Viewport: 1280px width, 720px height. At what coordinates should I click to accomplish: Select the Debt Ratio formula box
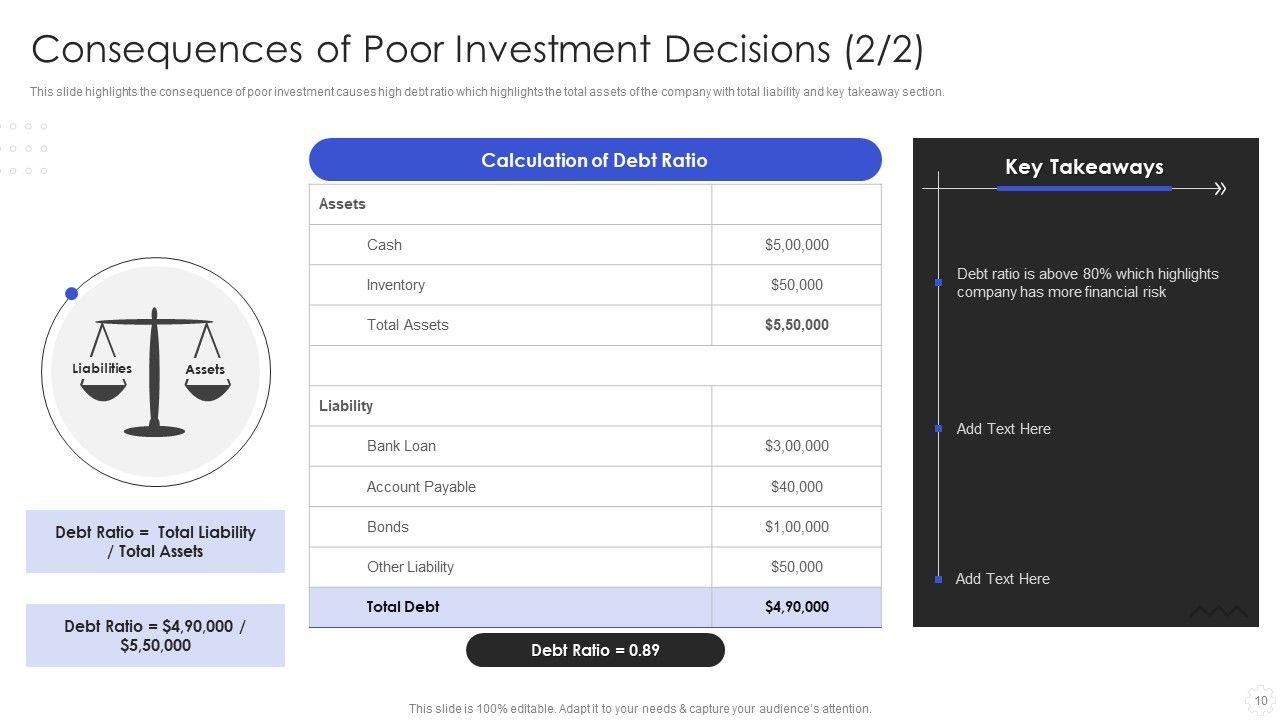click(x=155, y=541)
